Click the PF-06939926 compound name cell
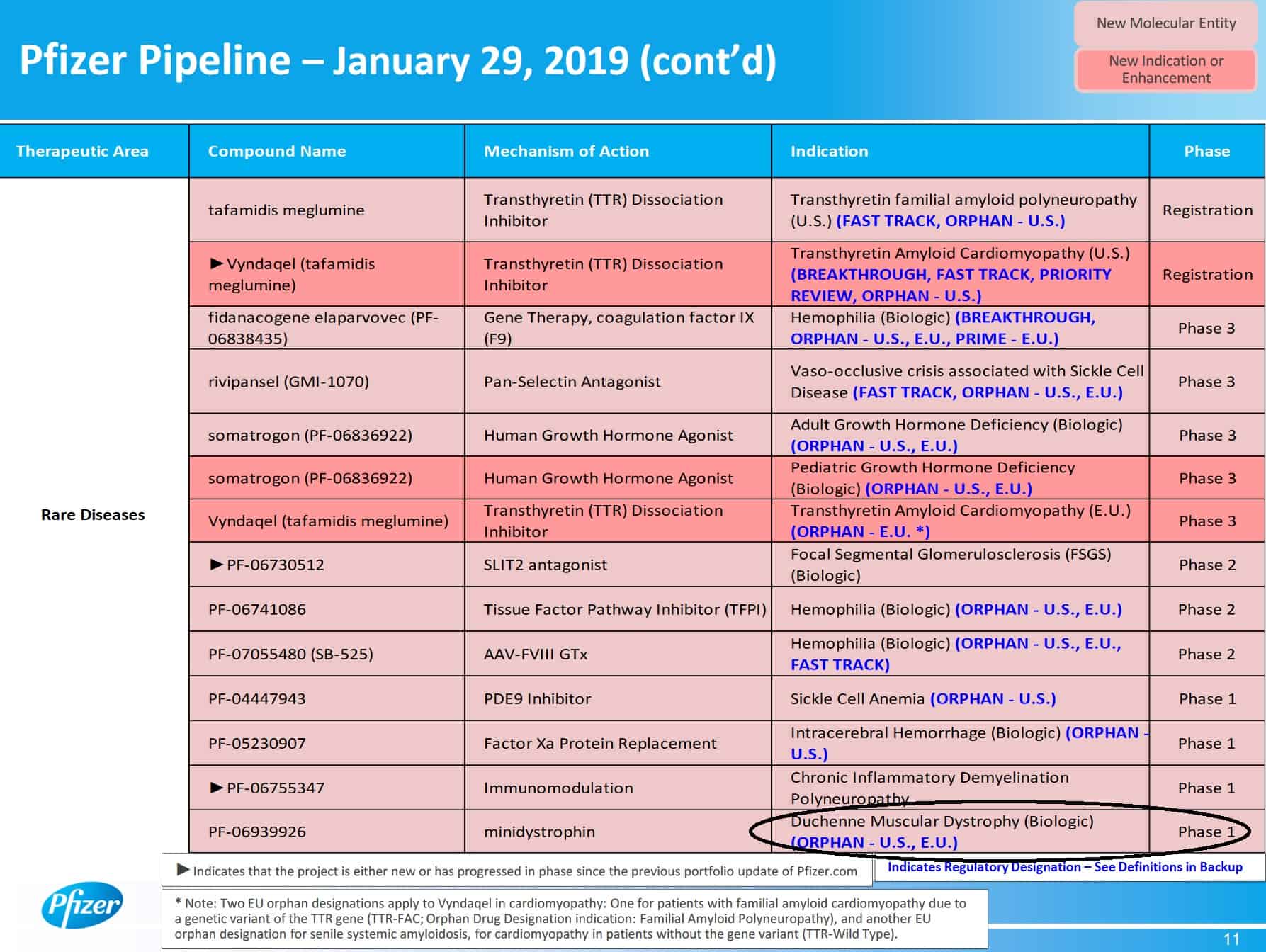The height and width of the screenshot is (952, 1266). click(257, 832)
